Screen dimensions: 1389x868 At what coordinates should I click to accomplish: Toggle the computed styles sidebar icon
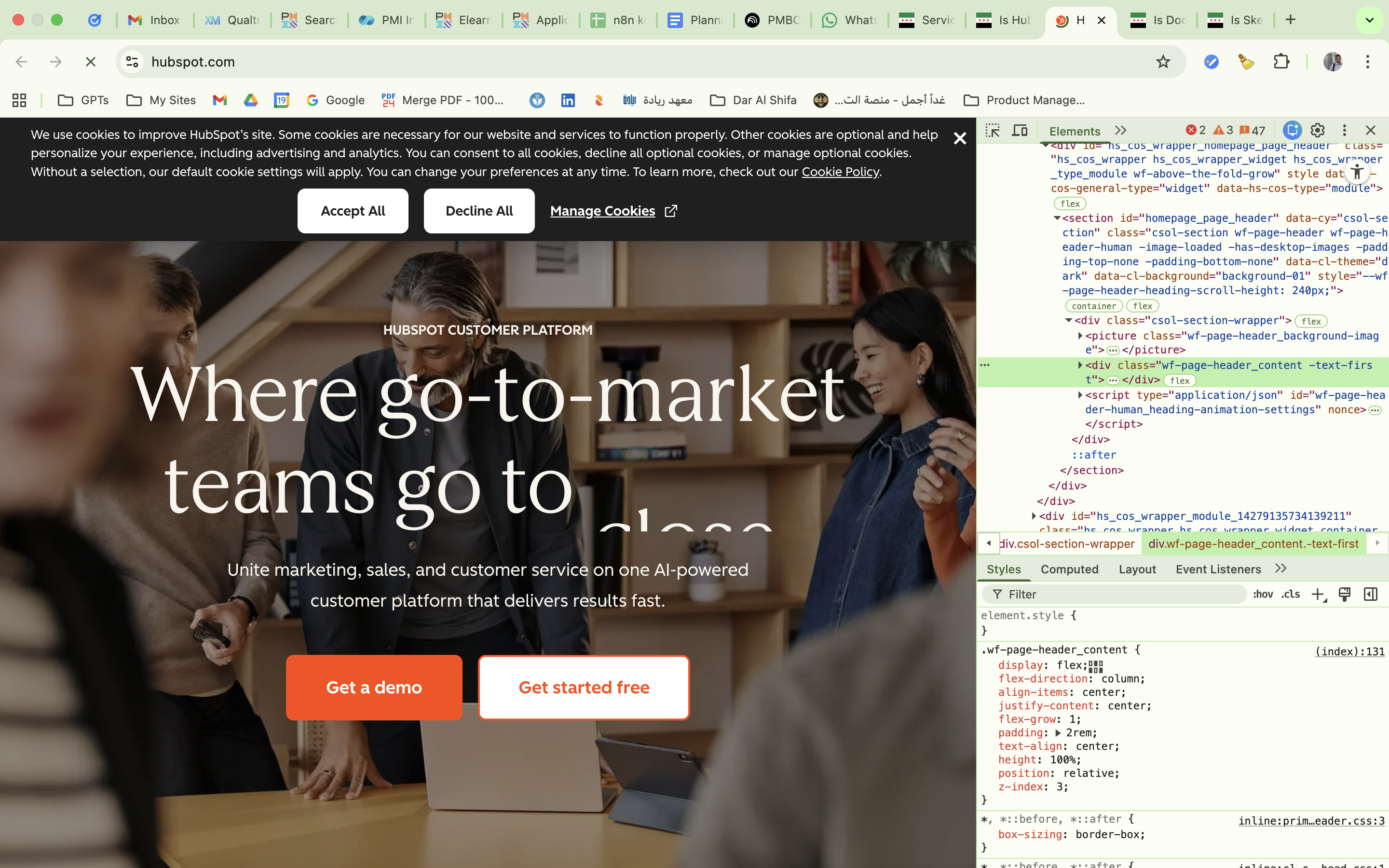click(1370, 594)
